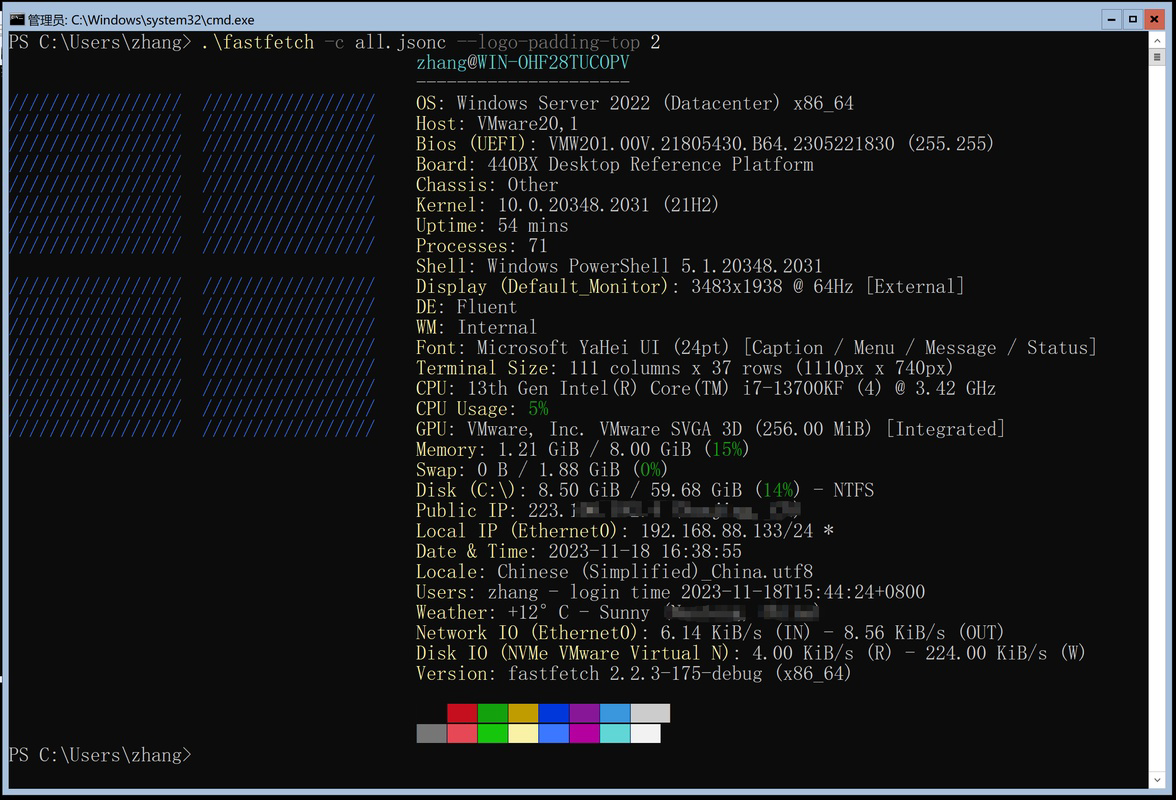Click the purple block in the top row
Viewport: 1176px width, 800px height.
pos(584,712)
